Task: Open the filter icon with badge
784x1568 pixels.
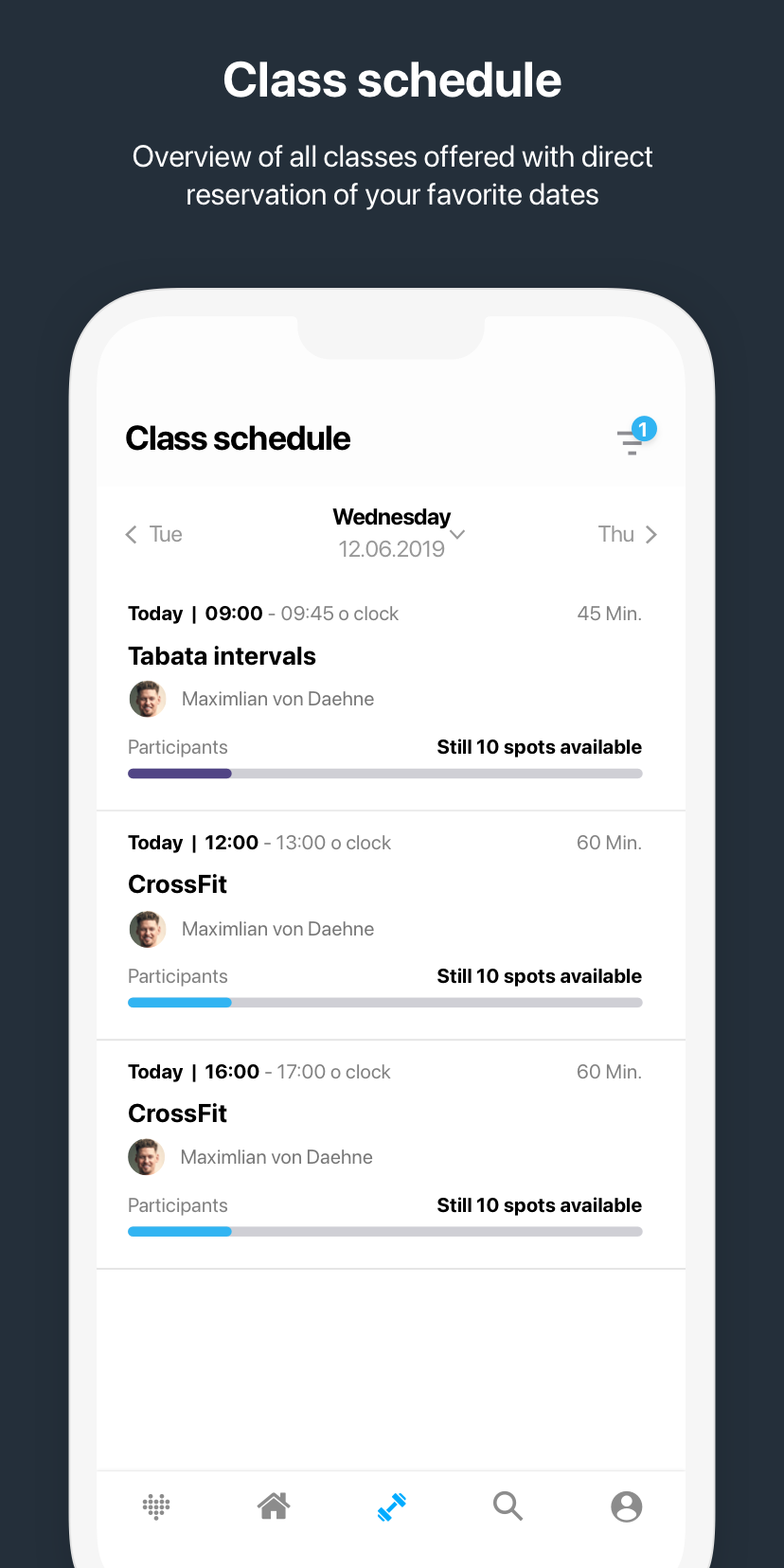Action: click(633, 439)
